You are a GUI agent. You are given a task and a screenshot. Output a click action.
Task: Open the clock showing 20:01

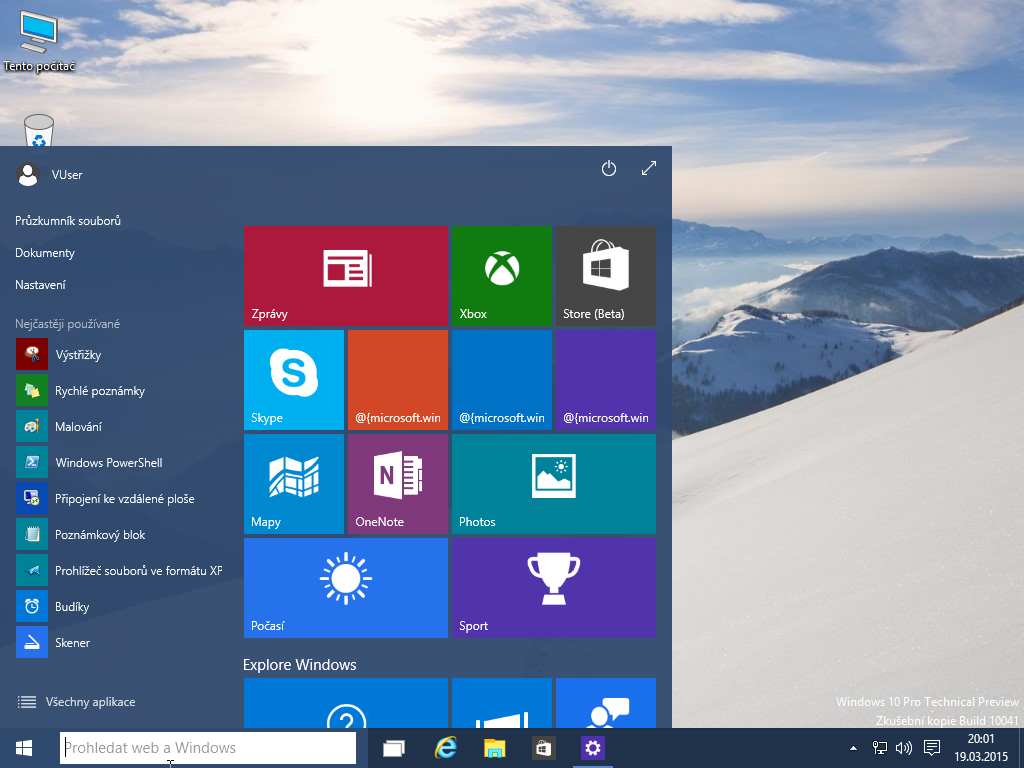point(980,748)
